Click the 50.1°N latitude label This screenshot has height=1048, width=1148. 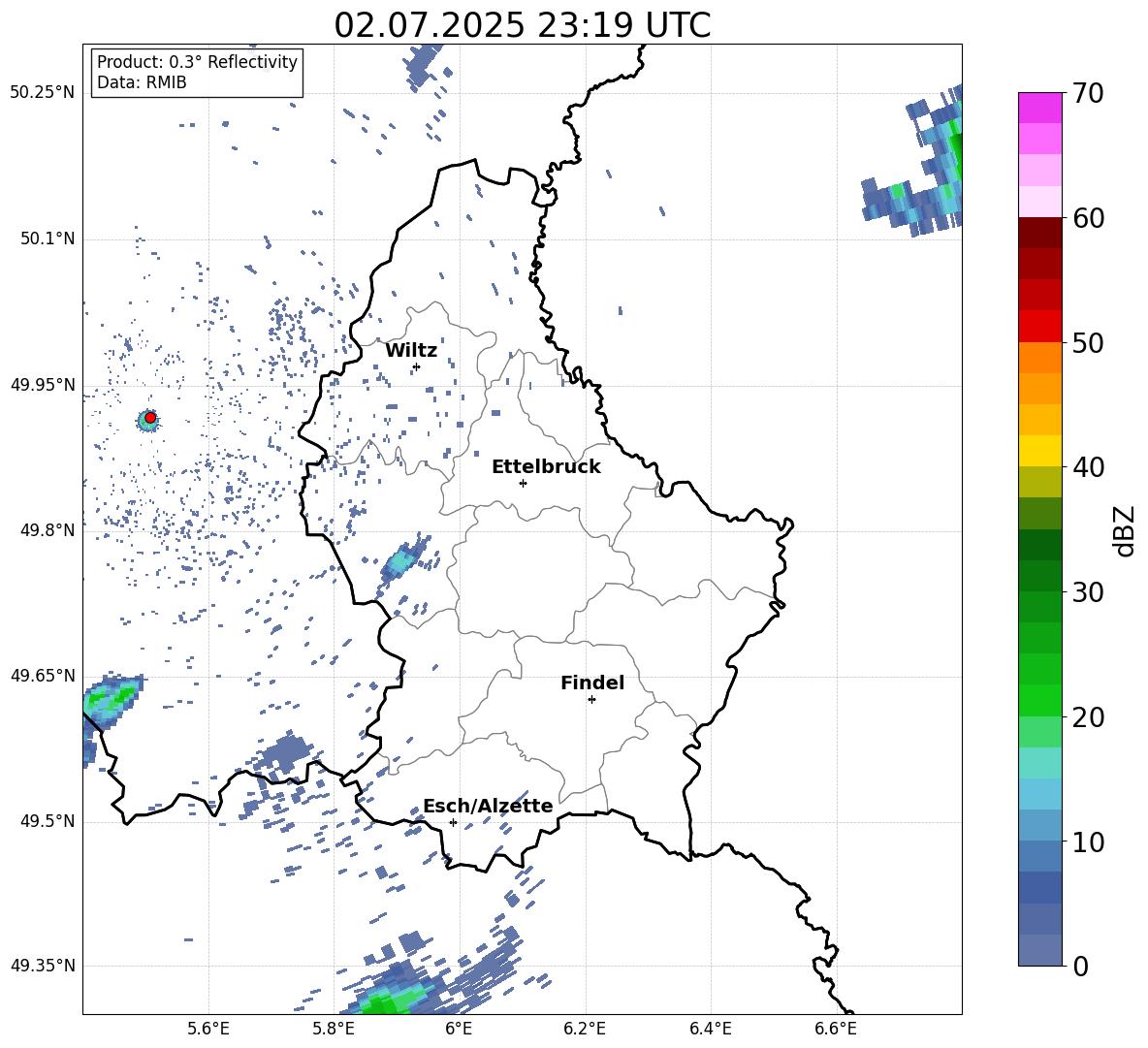coord(47,238)
